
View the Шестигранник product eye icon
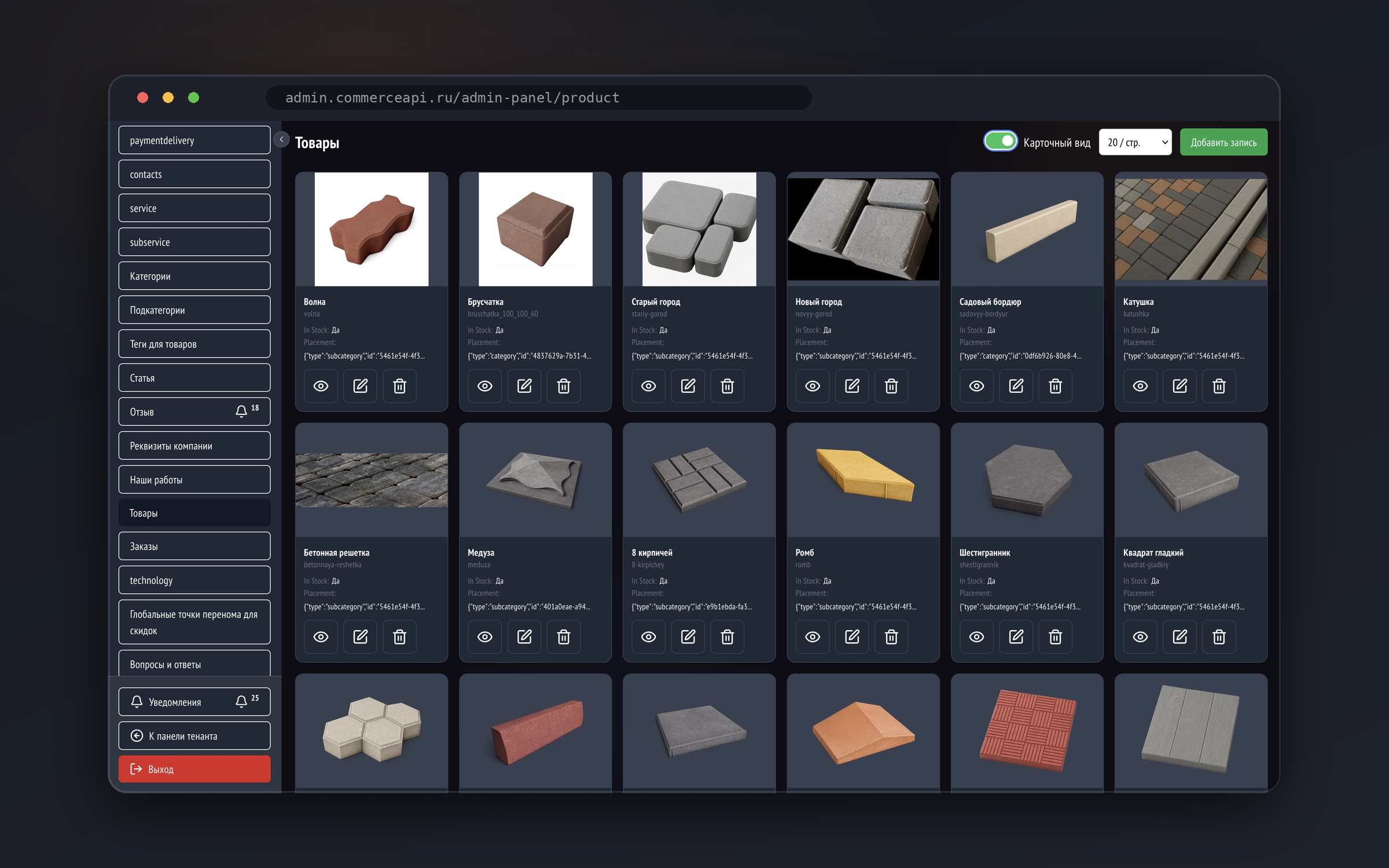click(x=977, y=637)
